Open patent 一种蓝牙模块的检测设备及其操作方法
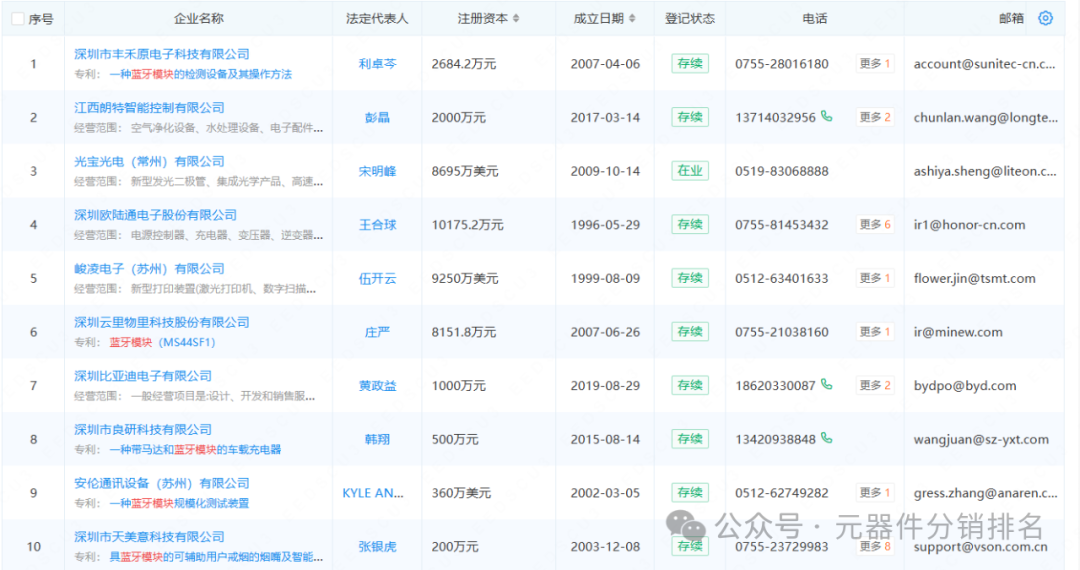Image resolution: width=1080 pixels, height=570 pixels. 200,74
